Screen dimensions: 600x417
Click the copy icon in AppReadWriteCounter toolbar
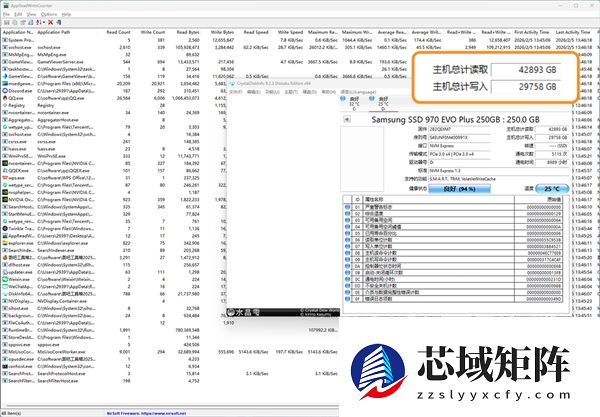click(x=15, y=23)
